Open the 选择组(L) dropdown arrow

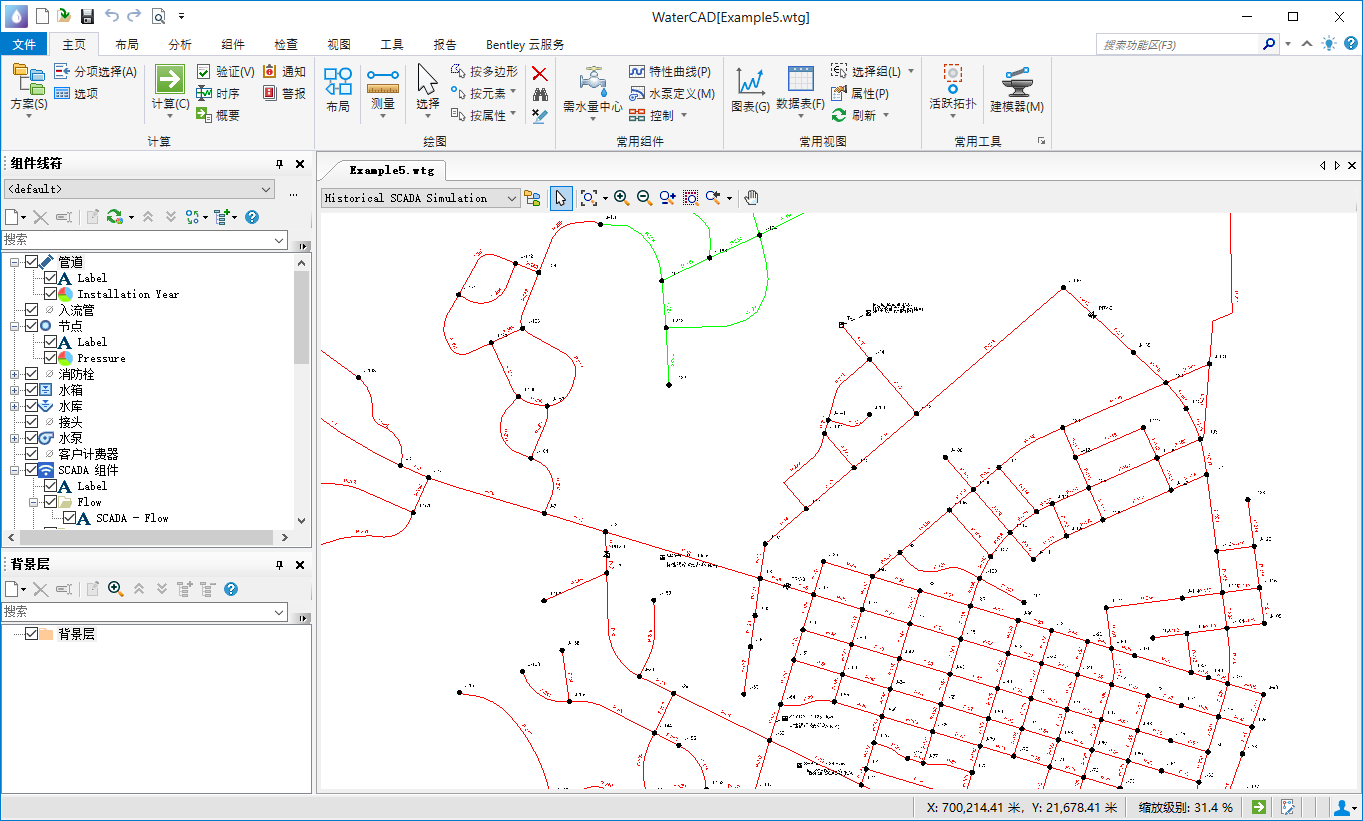pyautogui.click(x=911, y=72)
